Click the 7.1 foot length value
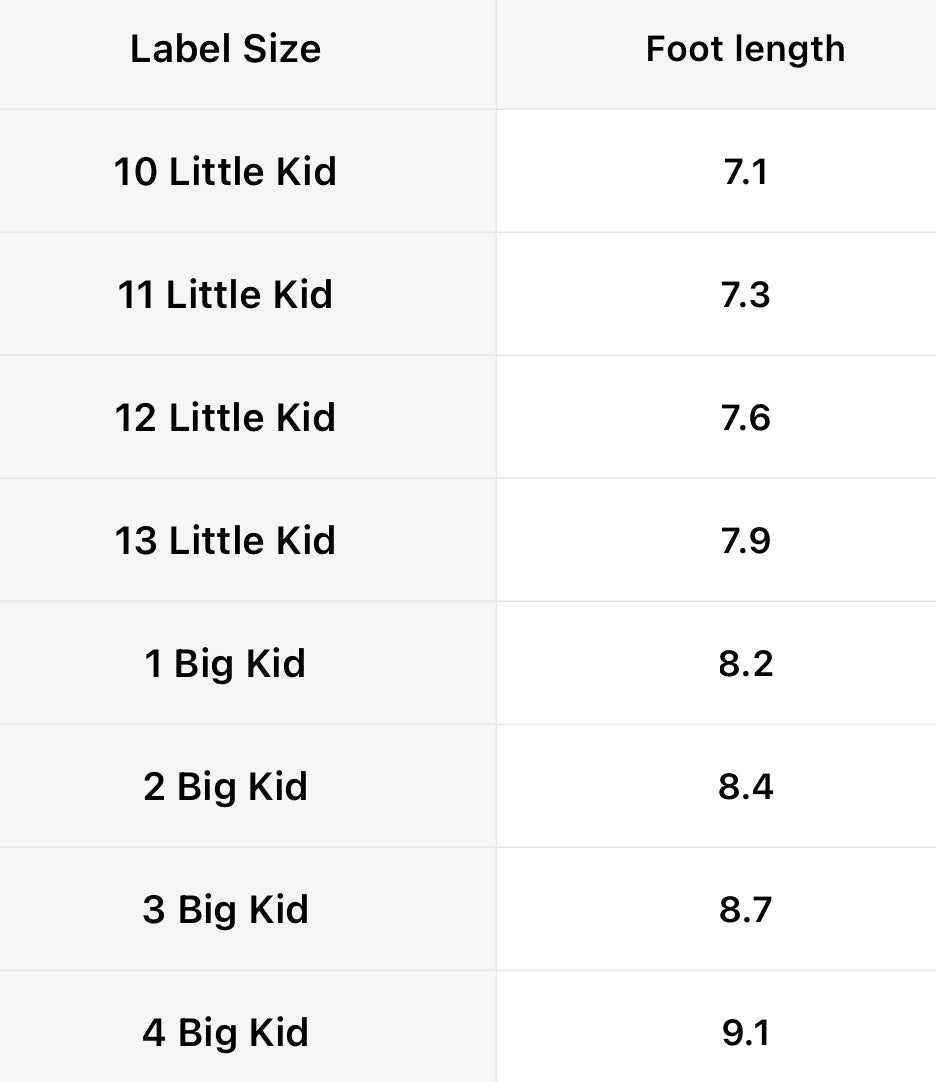 pyautogui.click(x=745, y=172)
